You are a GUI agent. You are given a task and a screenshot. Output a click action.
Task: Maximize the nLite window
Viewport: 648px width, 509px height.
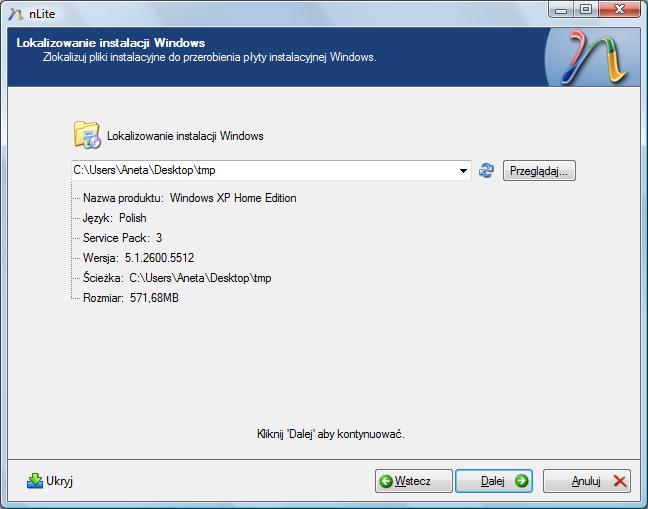586,10
